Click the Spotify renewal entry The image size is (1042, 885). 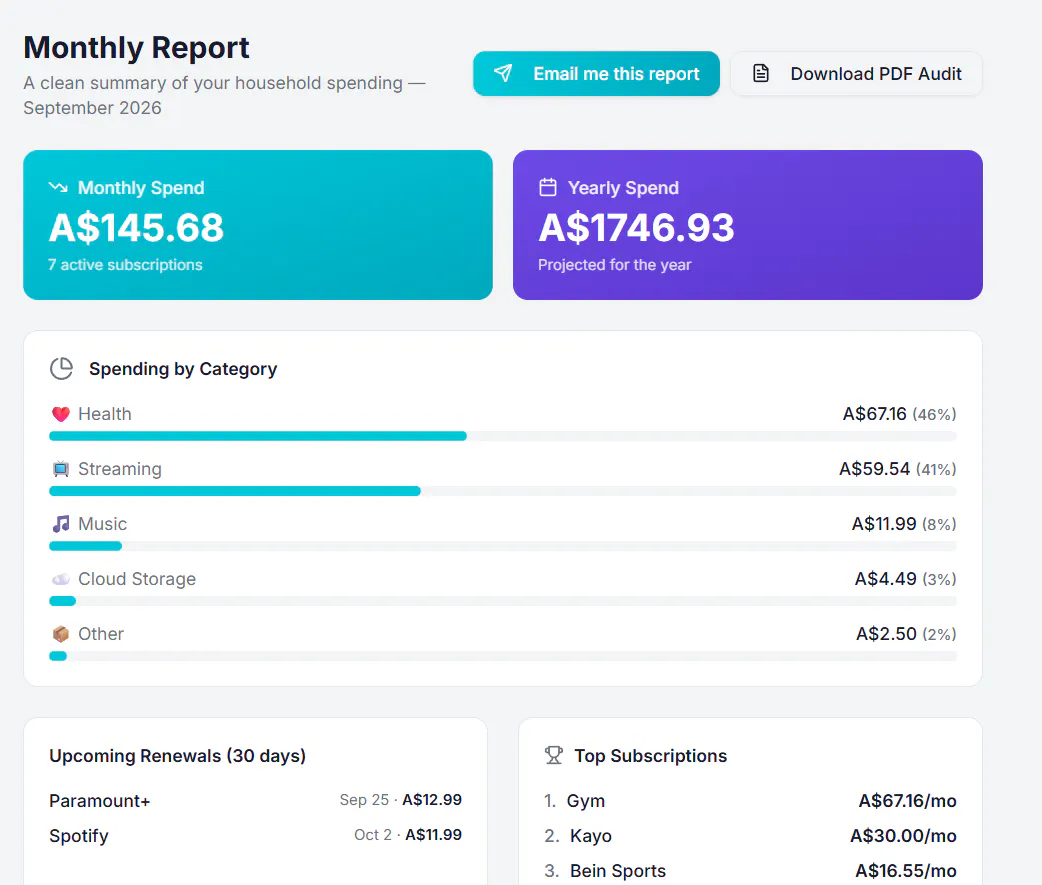255,836
